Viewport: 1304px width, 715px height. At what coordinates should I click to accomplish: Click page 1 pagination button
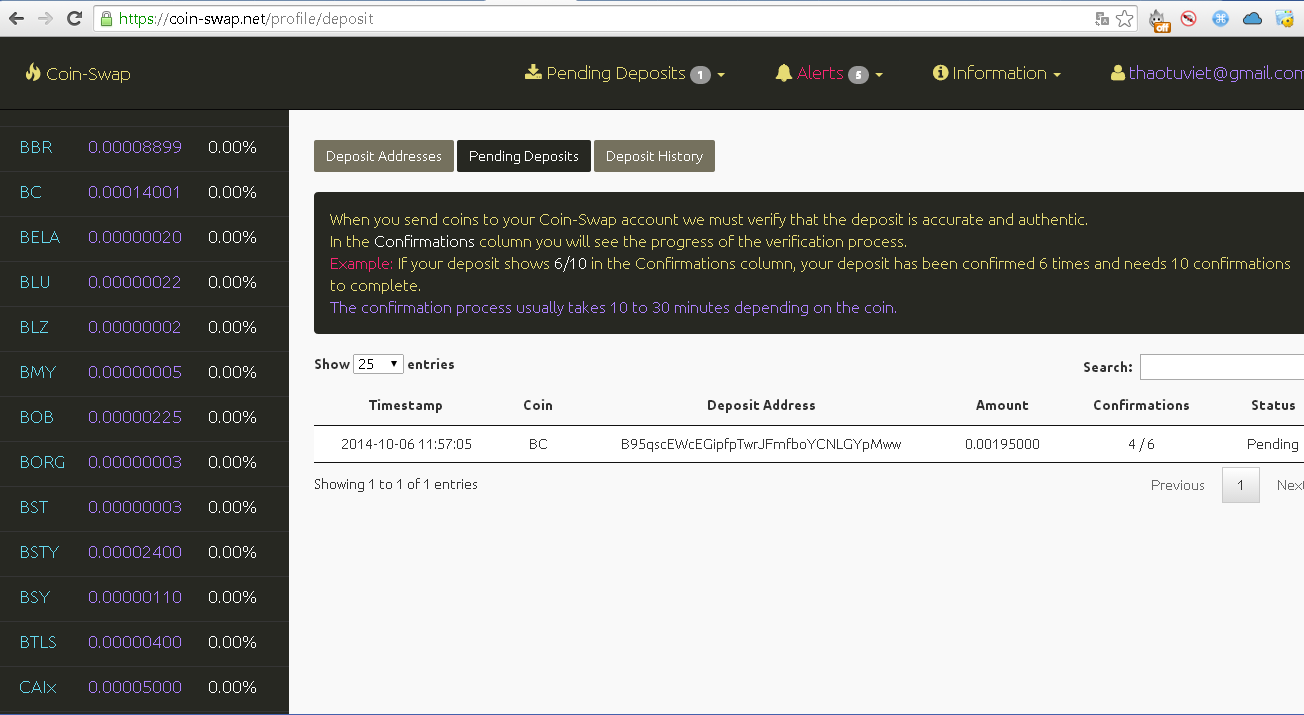pyautogui.click(x=1240, y=485)
